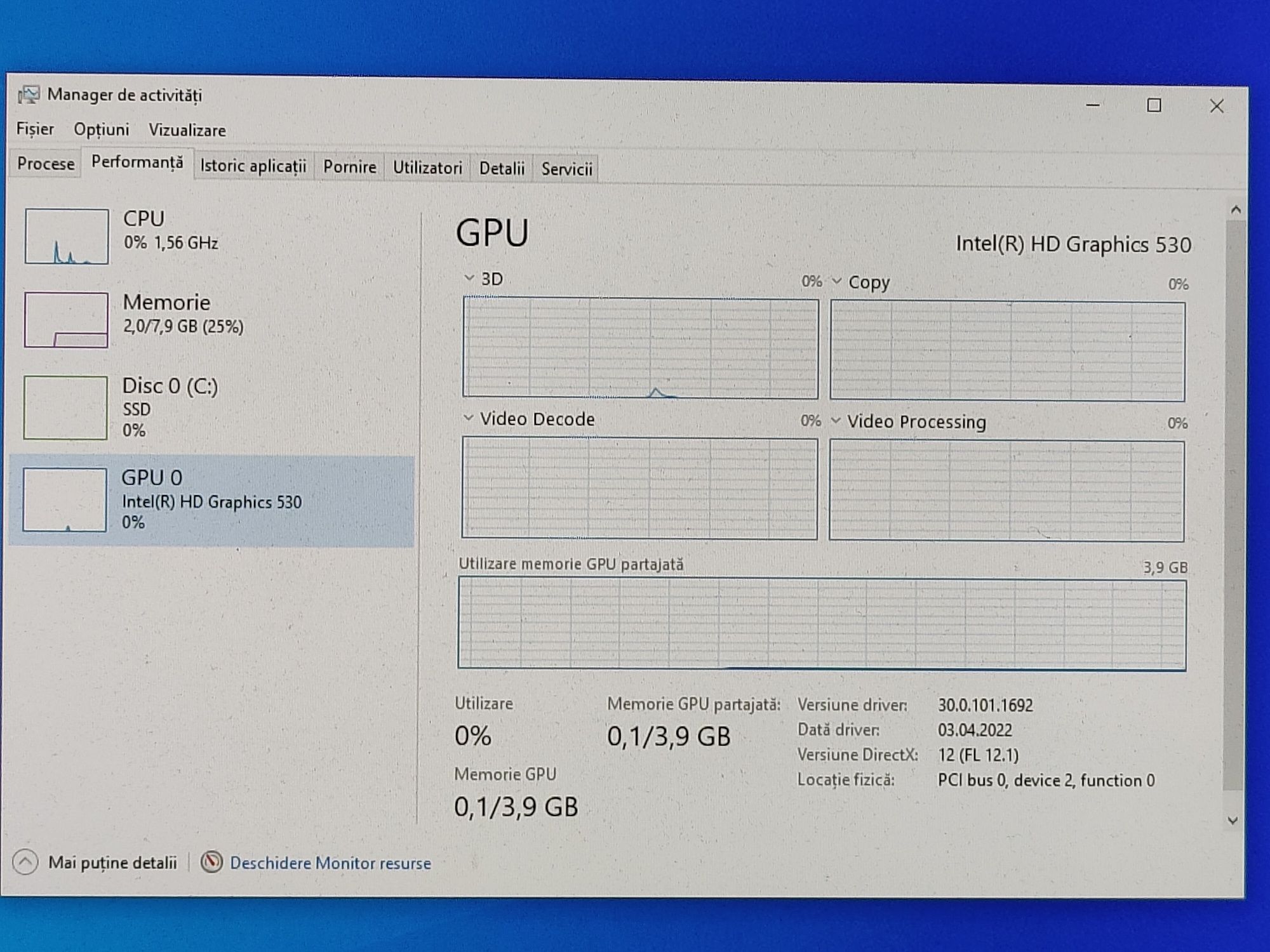
Task: Switch to the Pornire tab
Action: 350,167
